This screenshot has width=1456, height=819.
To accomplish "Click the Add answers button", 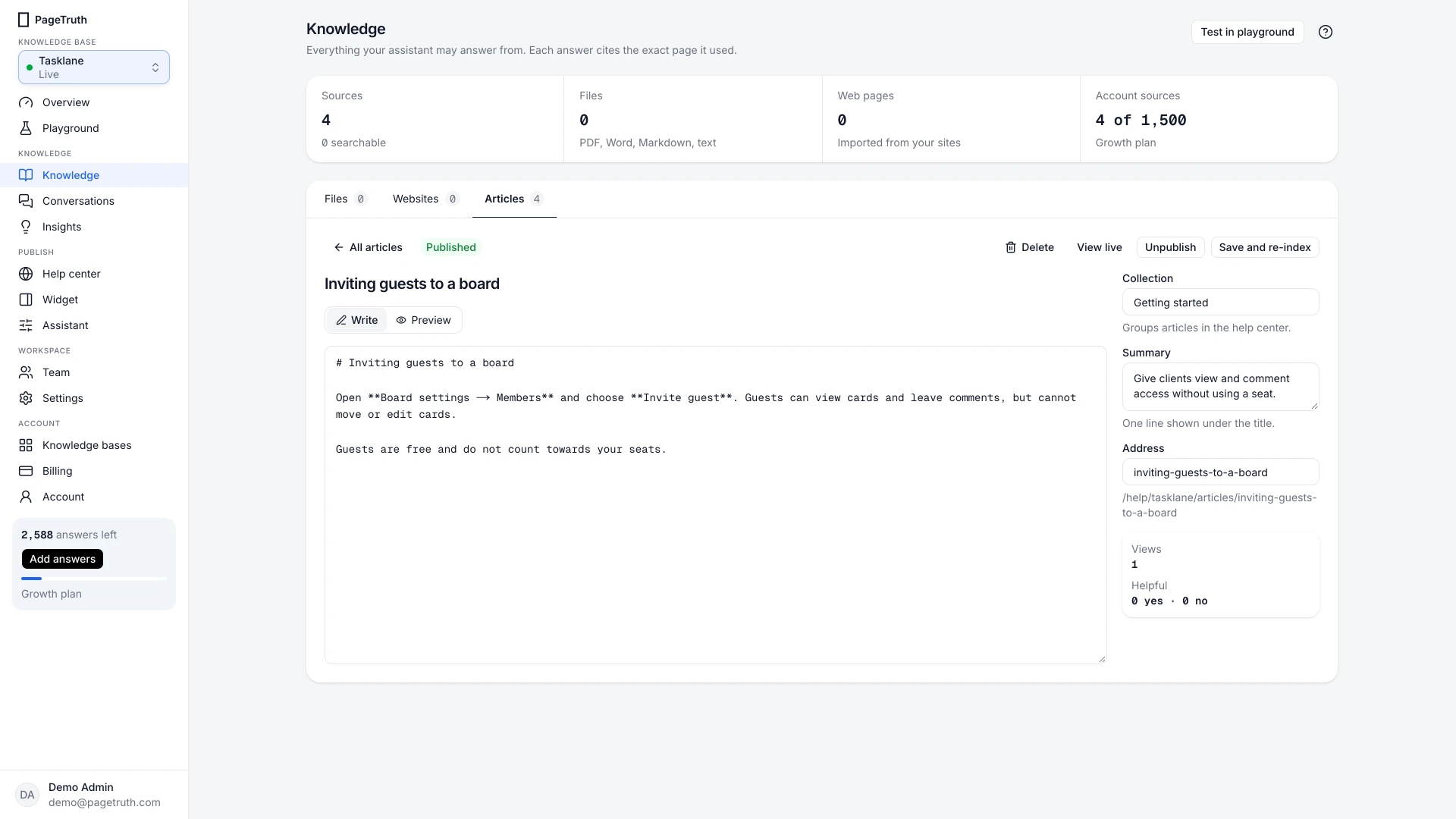I will click(x=63, y=559).
